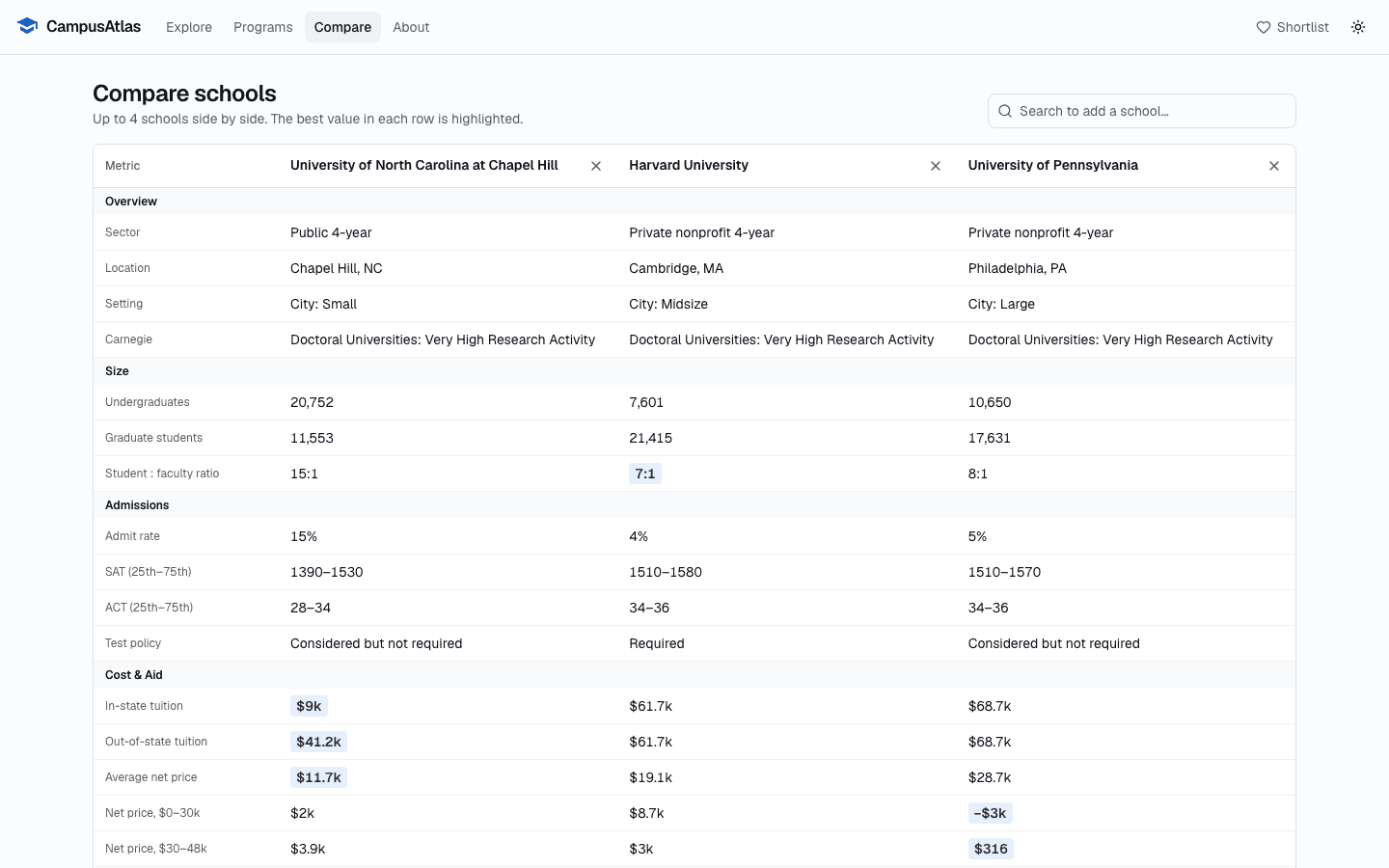Click ACT range 28–34

tap(311, 608)
